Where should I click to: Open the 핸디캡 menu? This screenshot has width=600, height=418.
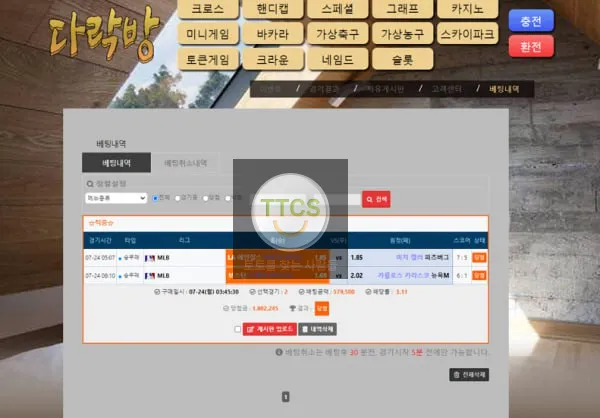pyautogui.click(x=272, y=9)
